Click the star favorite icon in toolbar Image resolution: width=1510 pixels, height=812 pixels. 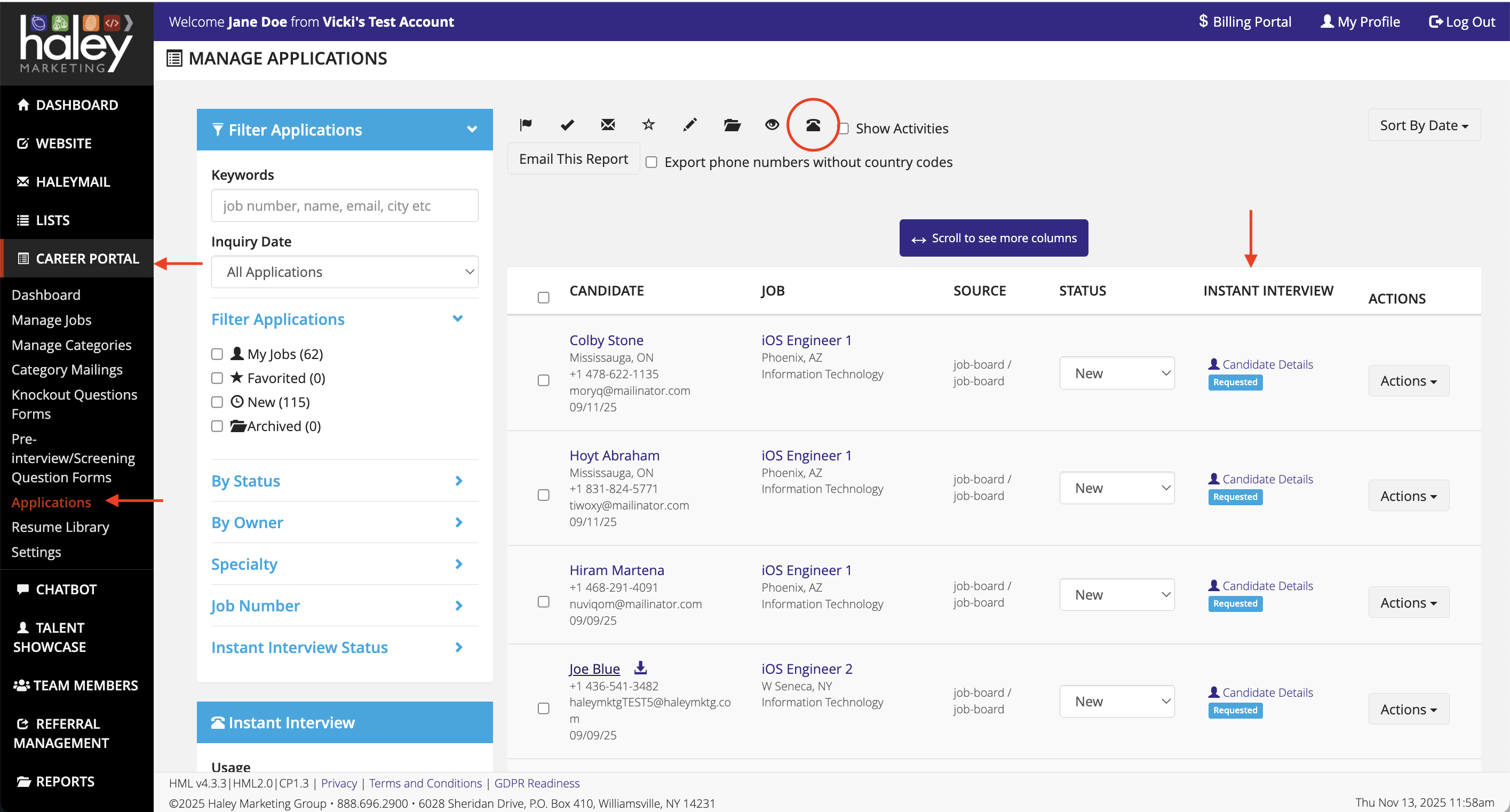(x=648, y=124)
